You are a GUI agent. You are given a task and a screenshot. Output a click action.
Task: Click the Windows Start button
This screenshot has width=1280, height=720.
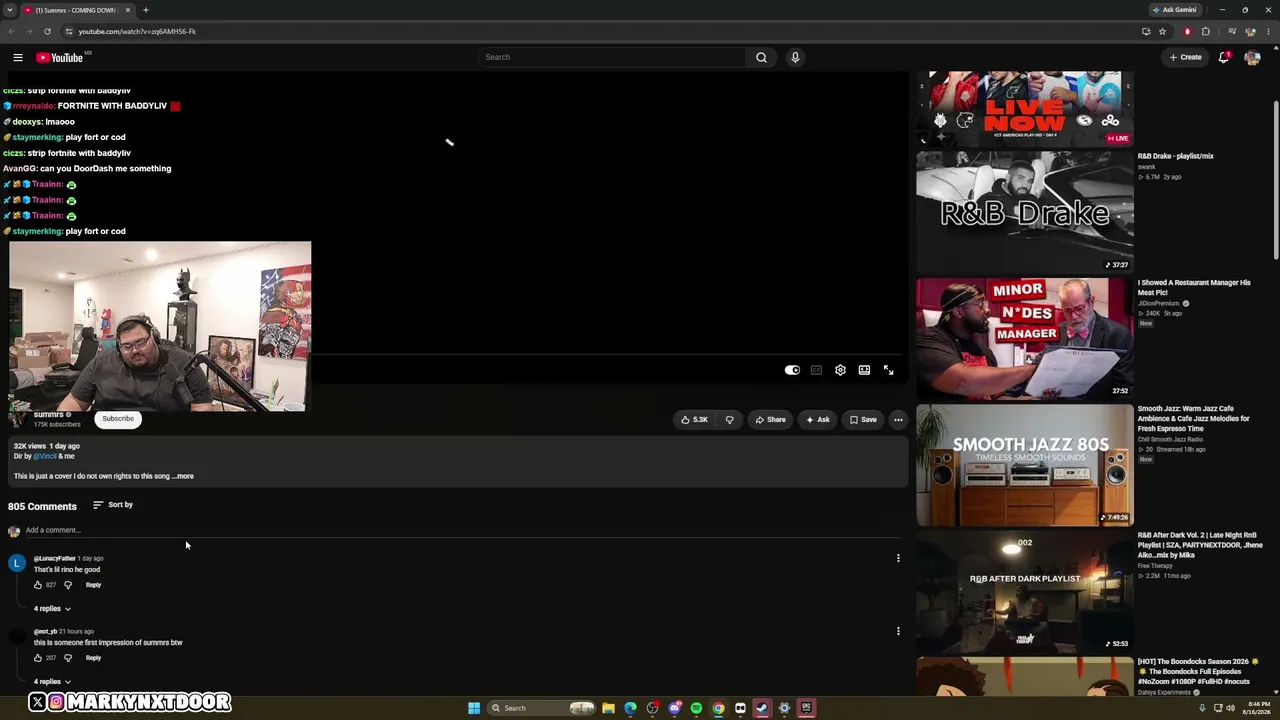click(x=474, y=708)
